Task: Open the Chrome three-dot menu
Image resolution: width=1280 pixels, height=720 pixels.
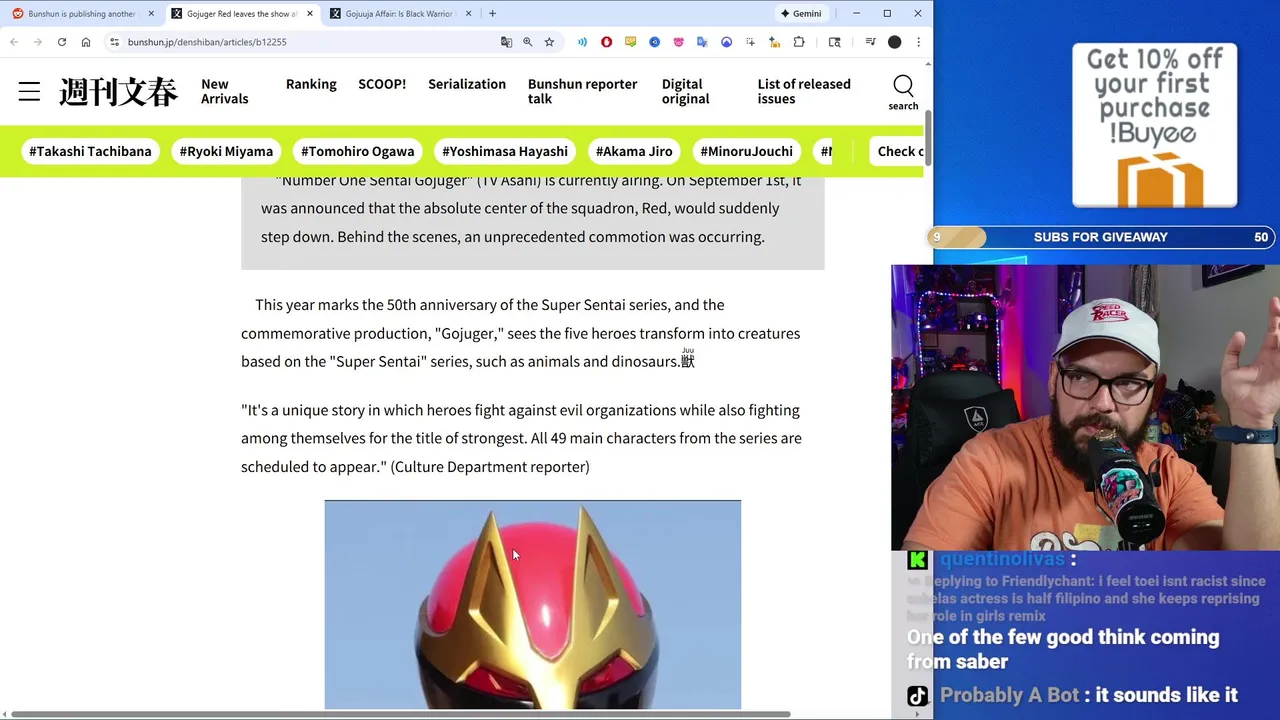Action: tap(918, 42)
